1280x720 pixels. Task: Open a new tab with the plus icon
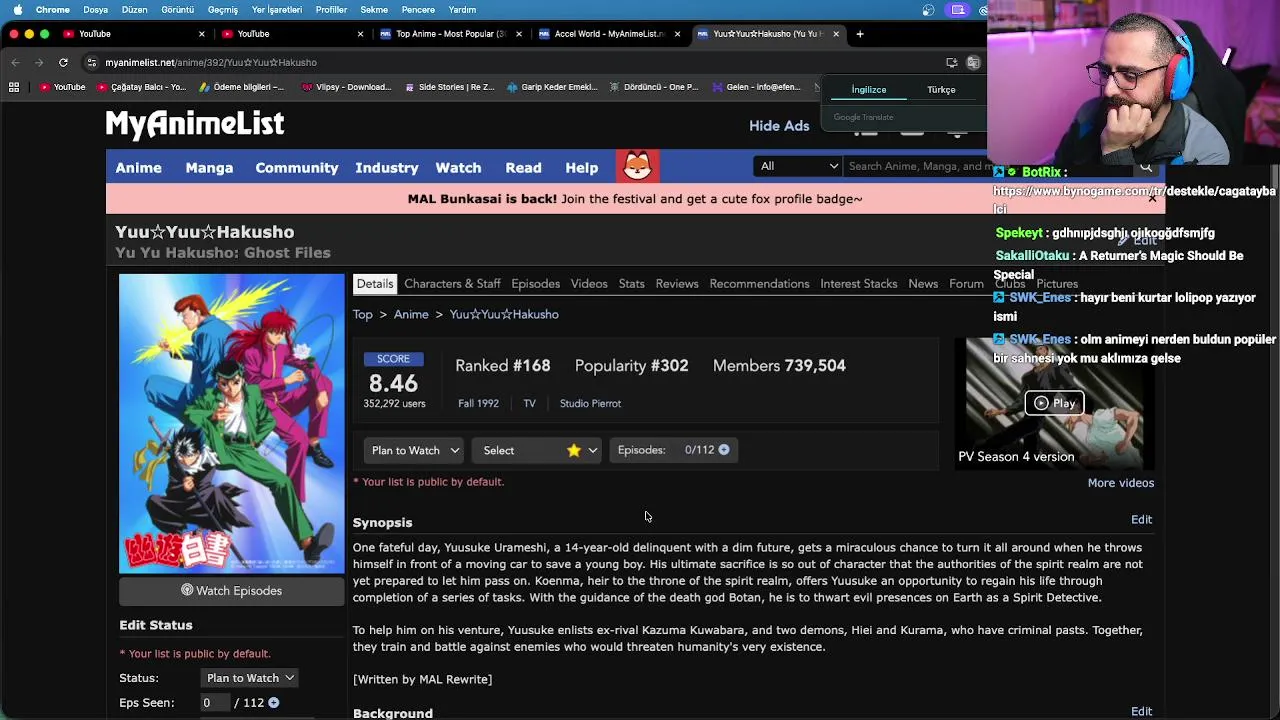click(x=859, y=34)
